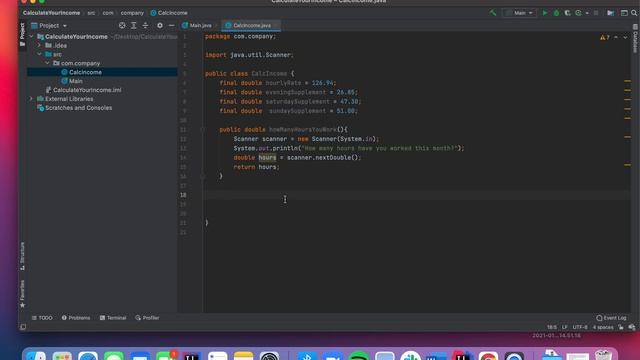Open the Database tool window on the right edge

pos(635,39)
